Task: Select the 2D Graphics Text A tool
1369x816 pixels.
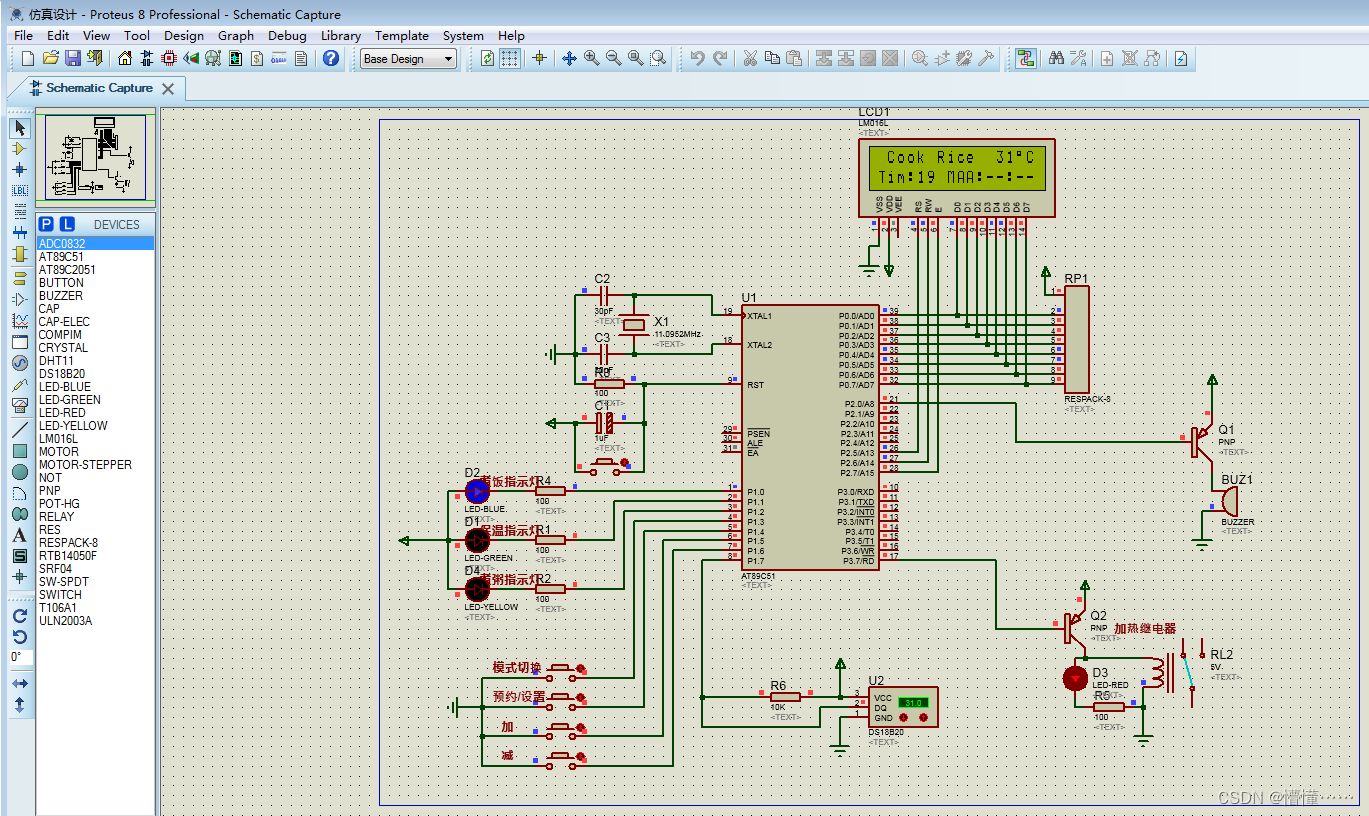Action: point(20,535)
